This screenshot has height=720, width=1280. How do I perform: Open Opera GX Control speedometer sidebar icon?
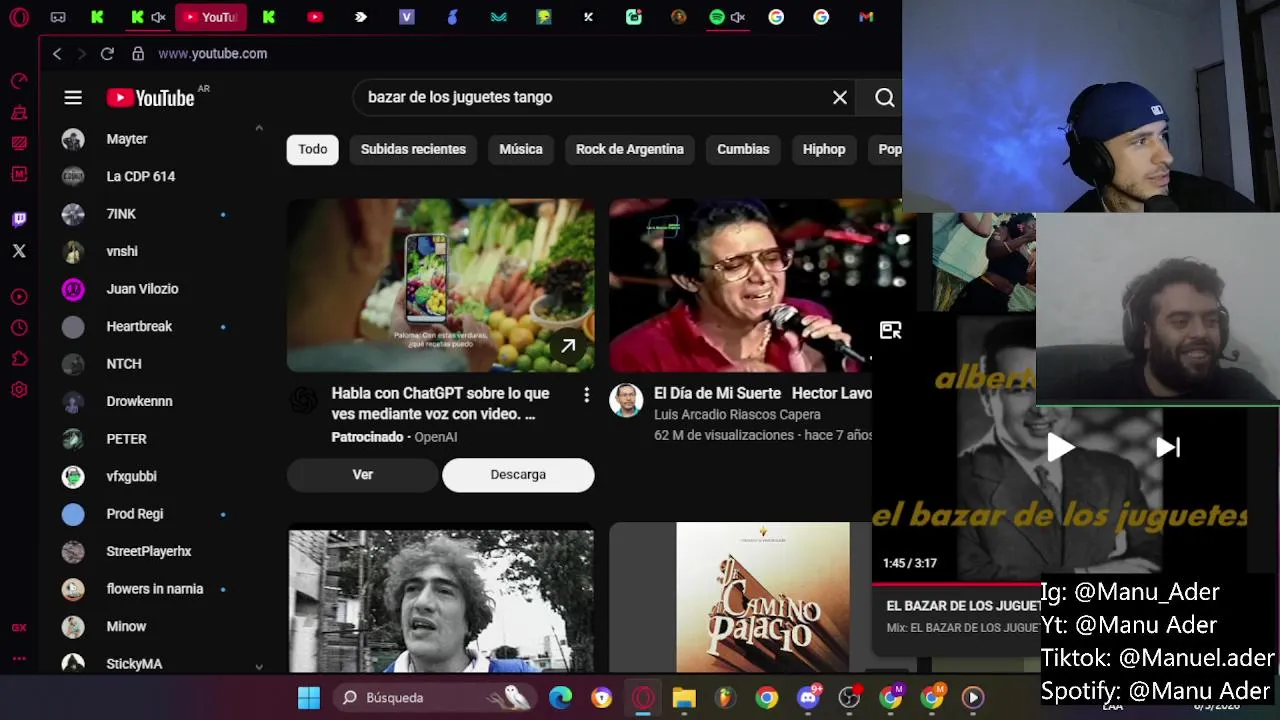(x=19, y=81)
